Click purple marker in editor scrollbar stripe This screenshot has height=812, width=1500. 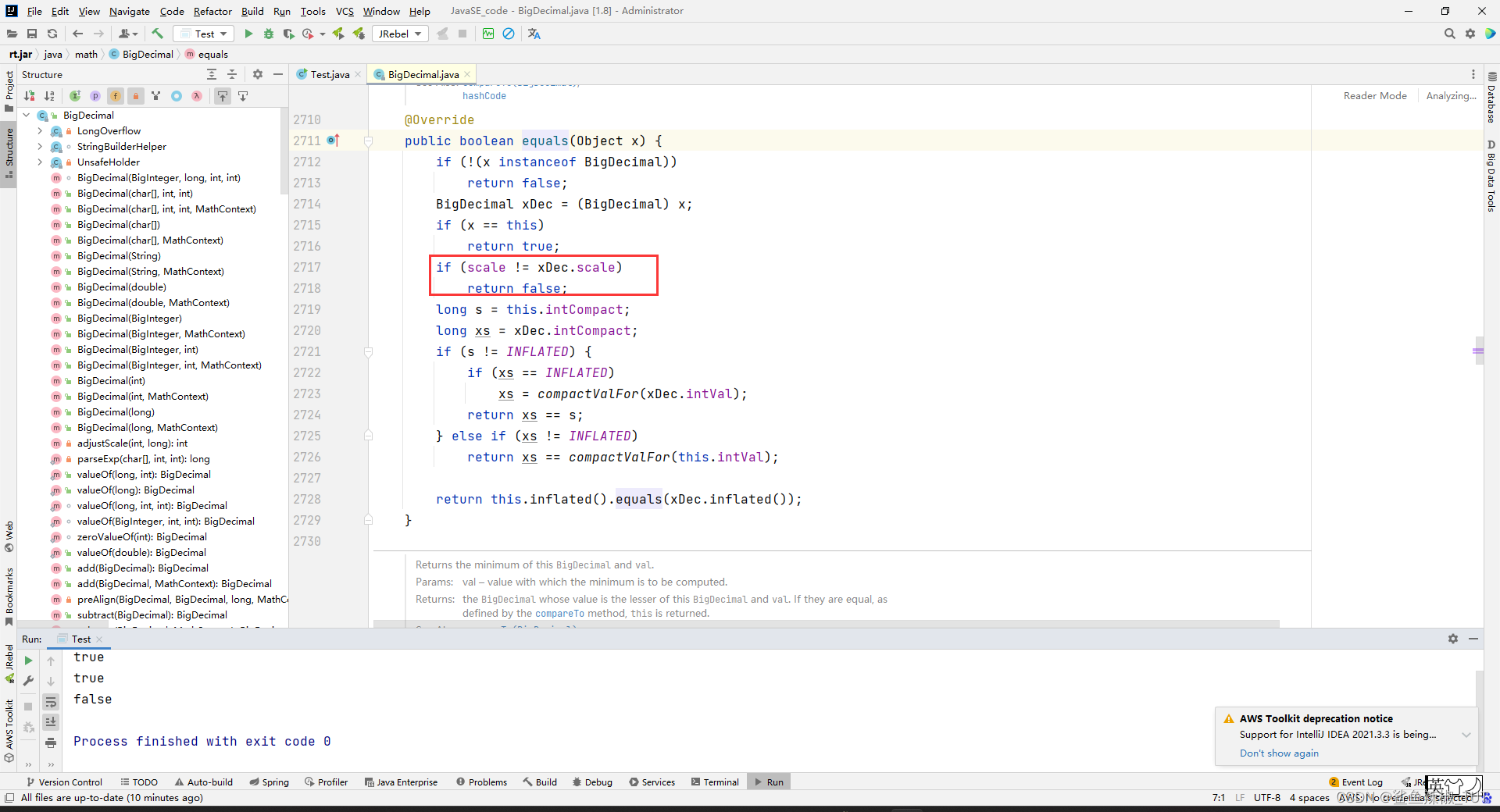pyautogui.click(x=1478, y=351)
